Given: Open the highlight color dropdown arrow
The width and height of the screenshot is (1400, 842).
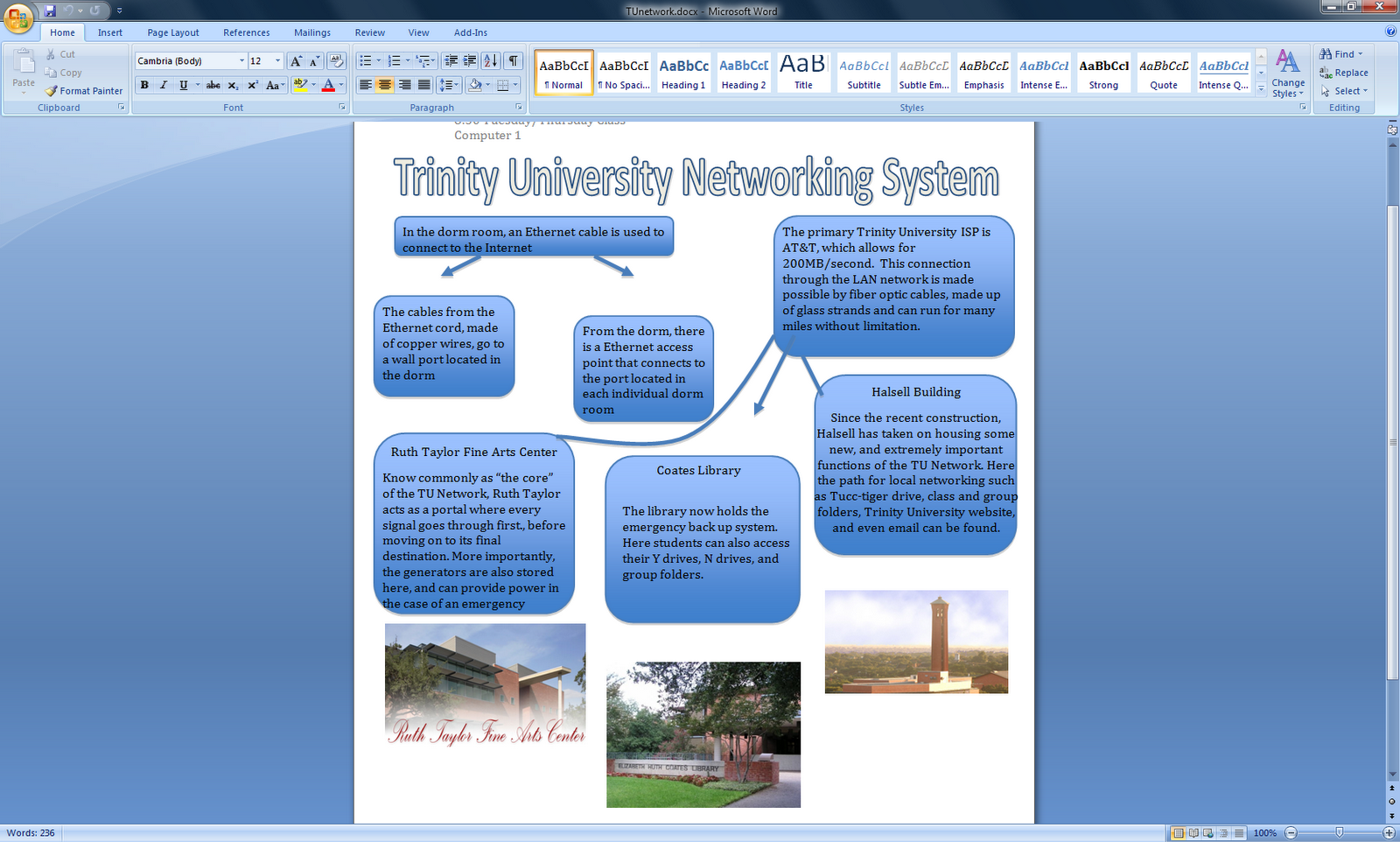Looking at the screenshot, I should pos(313,85).
